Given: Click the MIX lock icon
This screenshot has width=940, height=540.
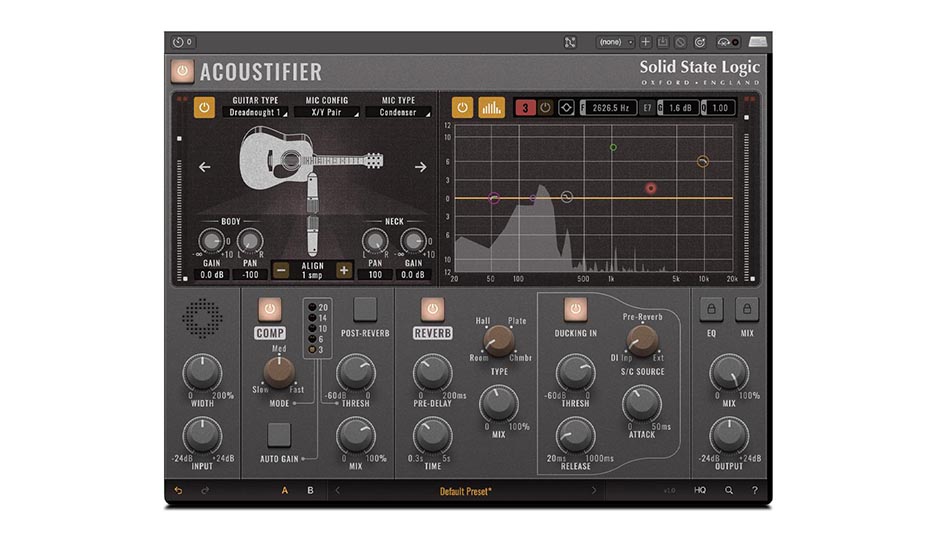Looking at the screenshot, I should (747, 308).
